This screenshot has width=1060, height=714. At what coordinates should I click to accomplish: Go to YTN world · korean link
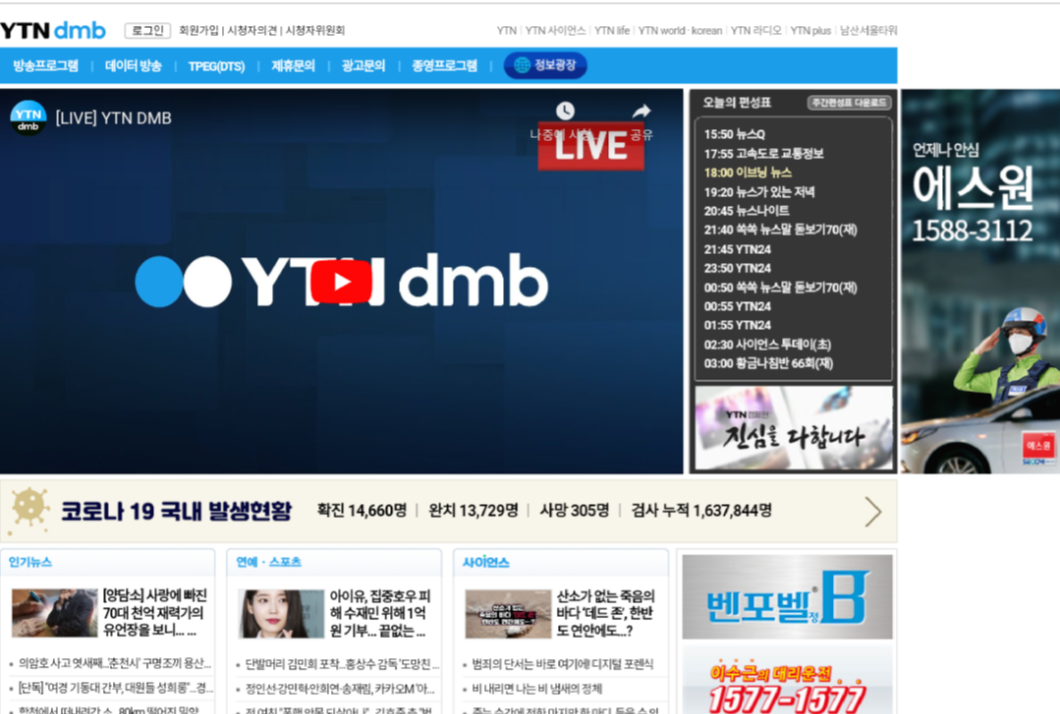[680, 30]
